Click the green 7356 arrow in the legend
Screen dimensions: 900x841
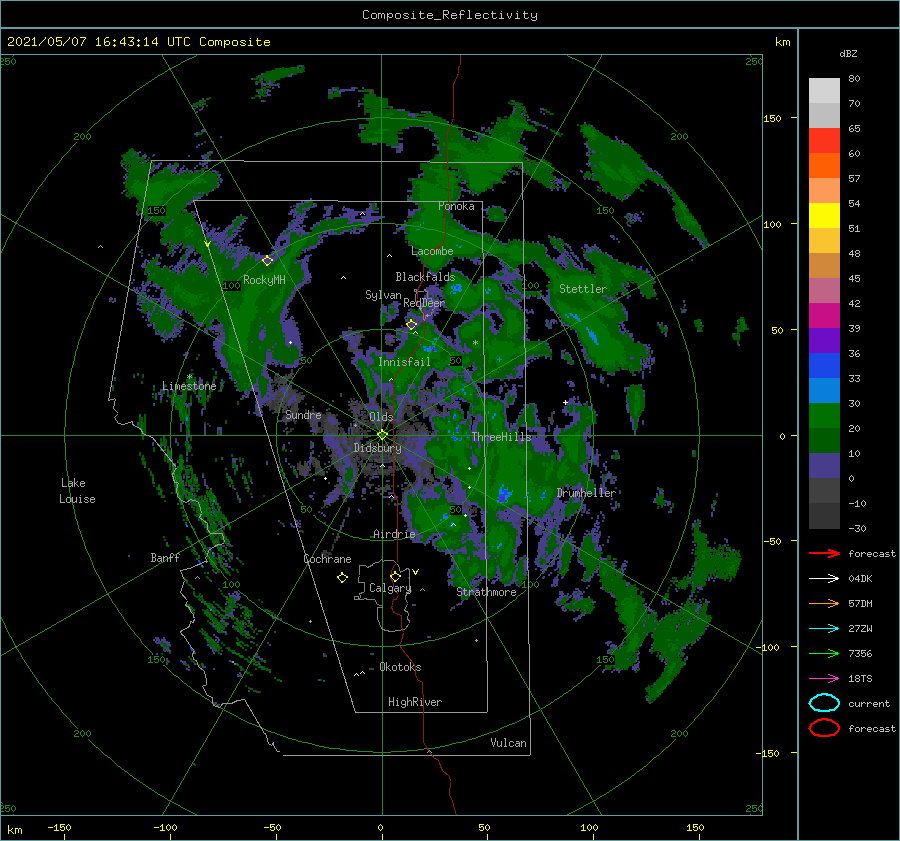pyautogui.click(x=824, y=653)
